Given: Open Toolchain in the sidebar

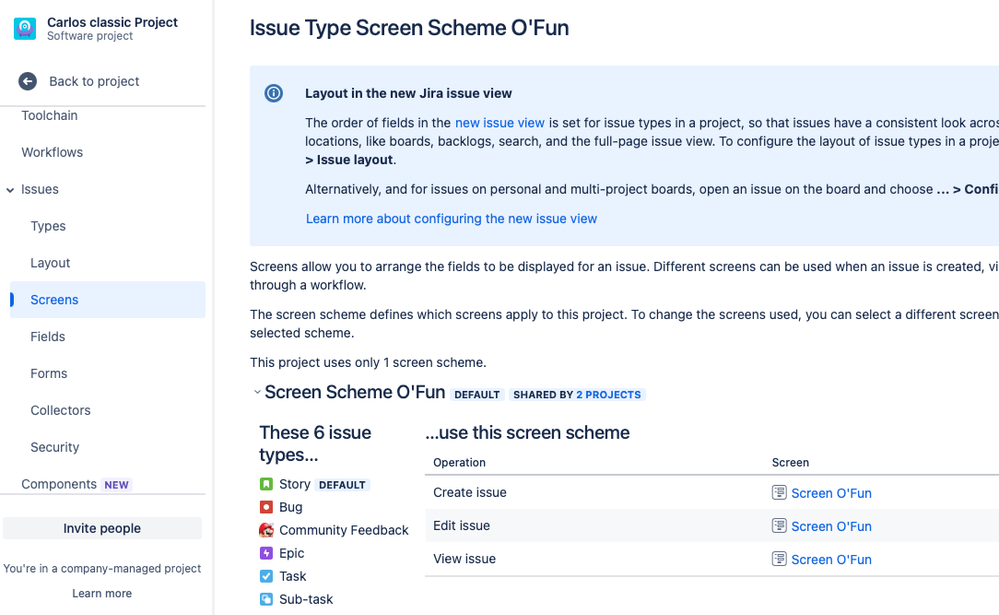Looking at the screenshot, I should coord(50,115).
